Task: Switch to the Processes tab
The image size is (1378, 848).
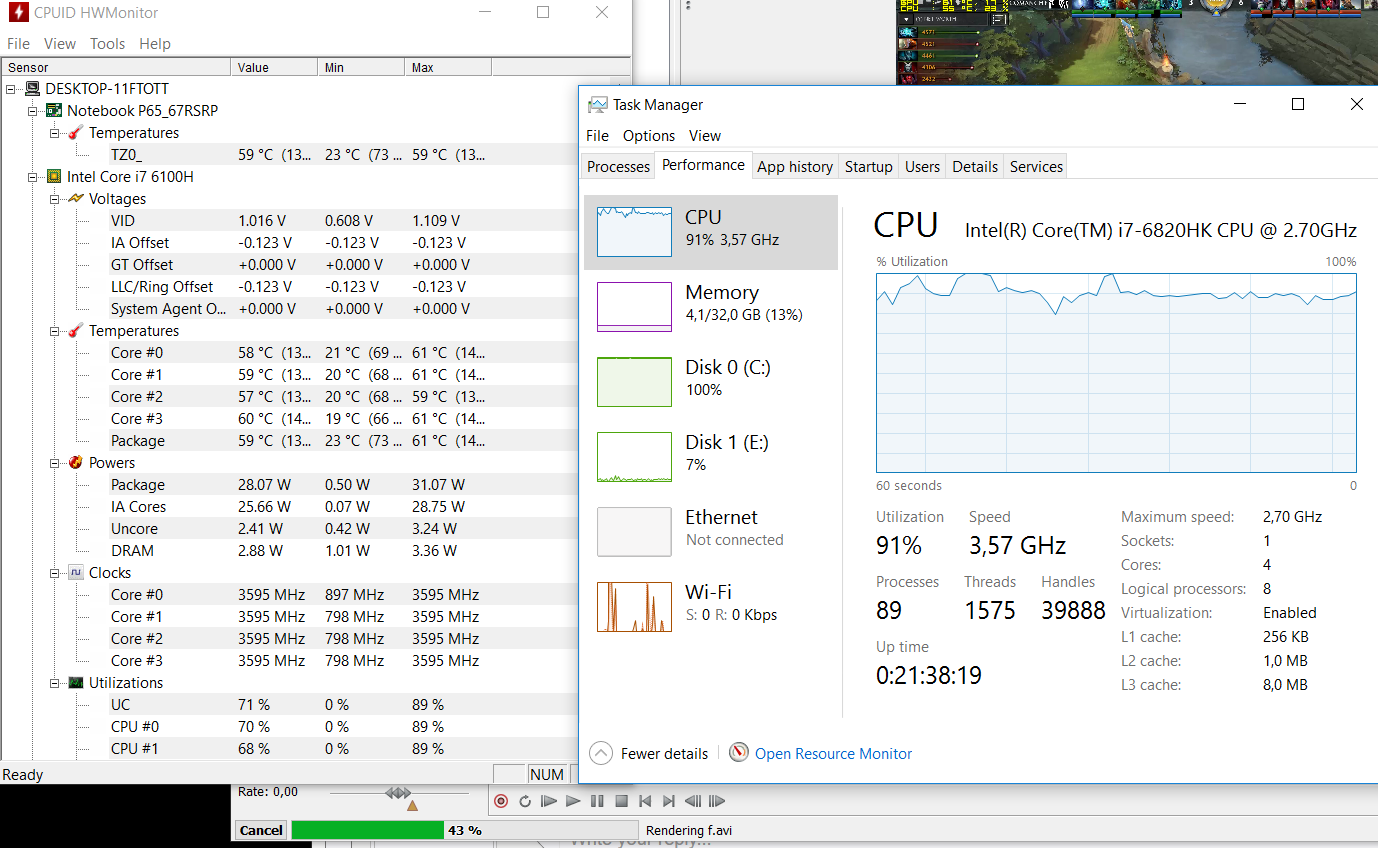Action: [x=618, y=167]
